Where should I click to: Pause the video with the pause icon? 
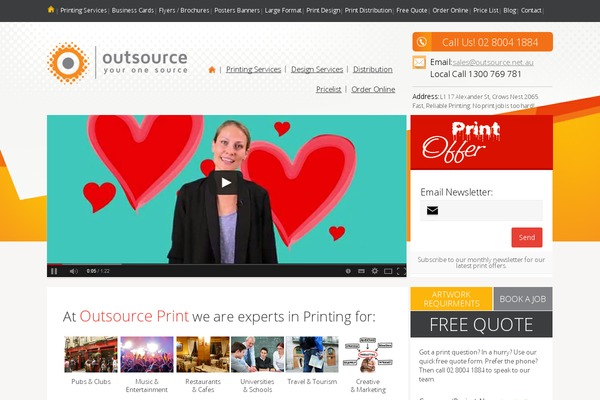[54, 271]
